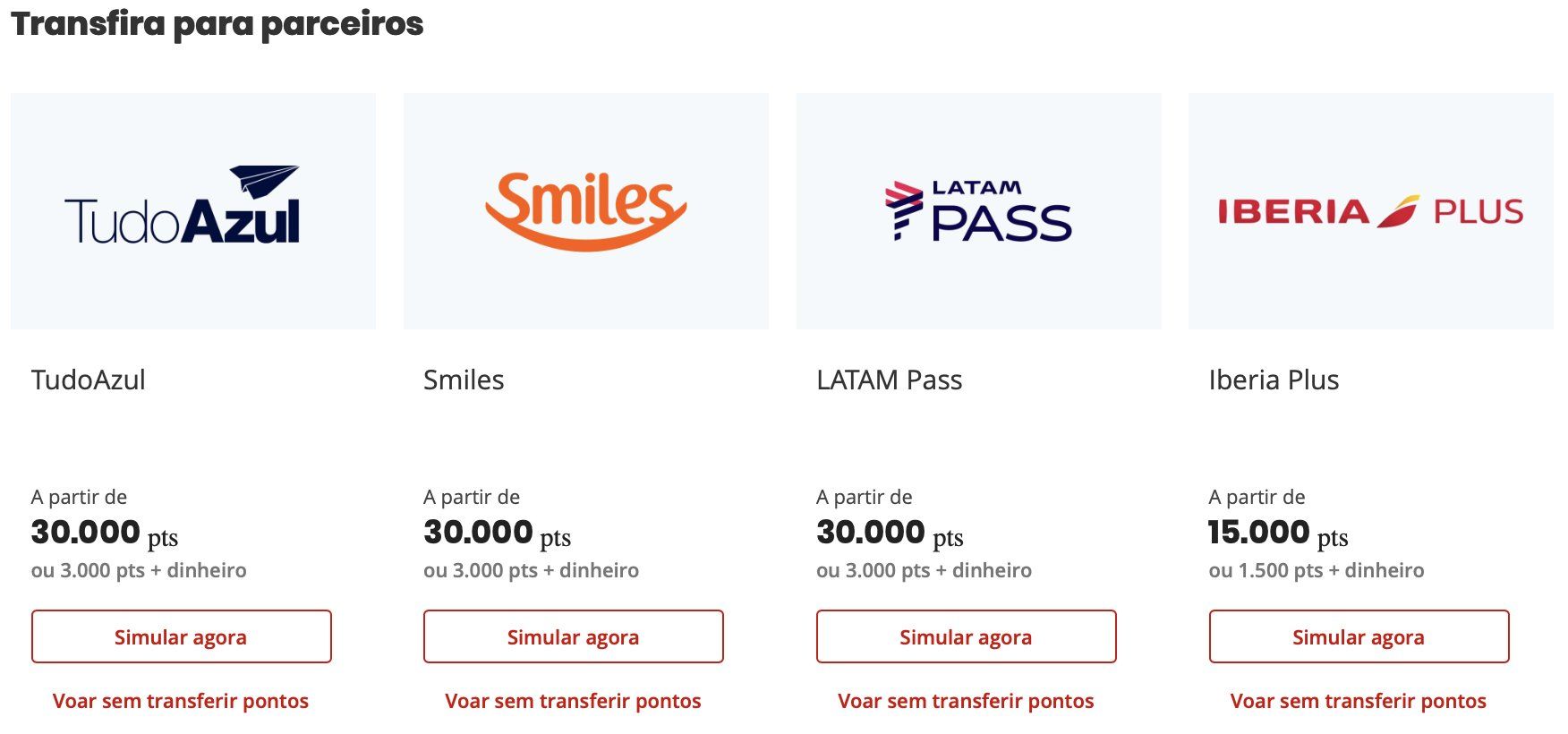Select the TudoAzul partner name text
Viewport: 1568px width, 734px height.
click(x=89, y=380)
